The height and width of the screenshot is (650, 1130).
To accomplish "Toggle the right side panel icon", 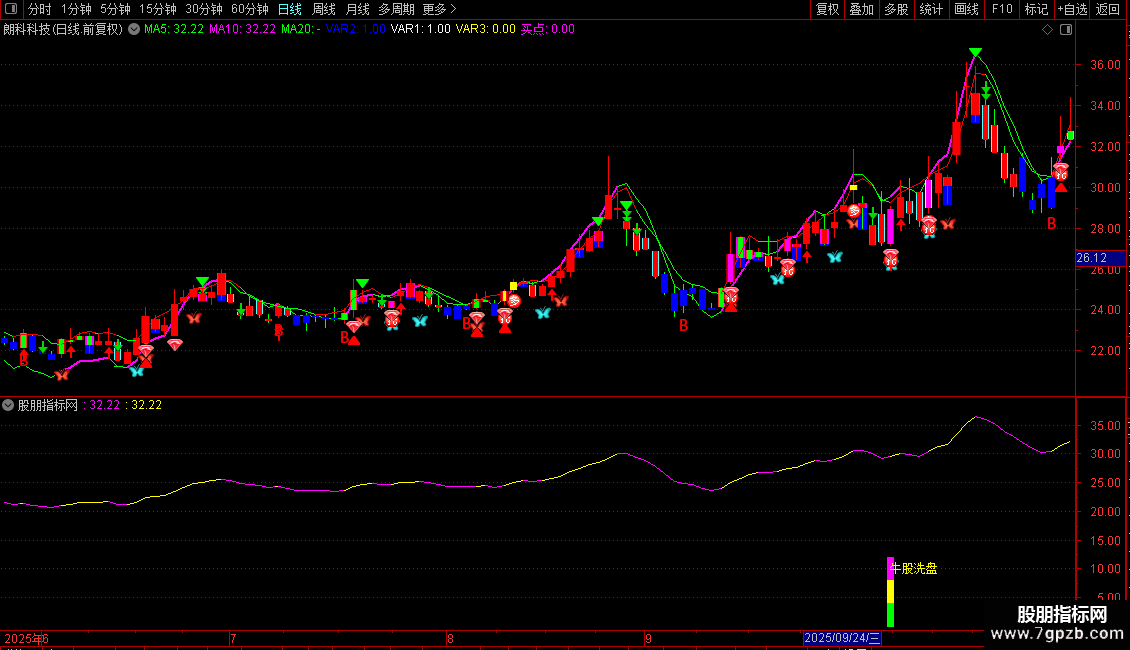I will click(x=1065, y=29).
